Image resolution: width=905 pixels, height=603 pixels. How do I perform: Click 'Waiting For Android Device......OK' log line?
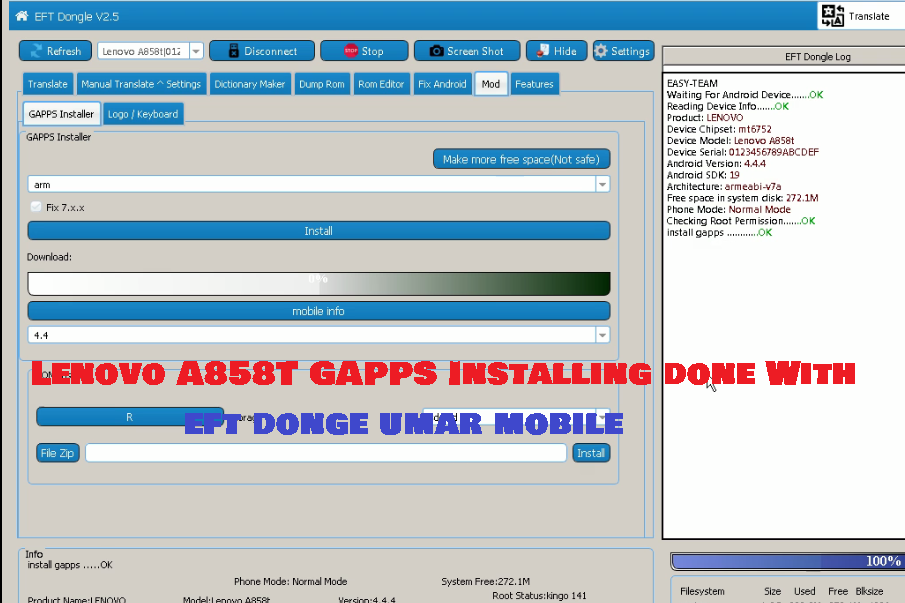coord(745,95)
